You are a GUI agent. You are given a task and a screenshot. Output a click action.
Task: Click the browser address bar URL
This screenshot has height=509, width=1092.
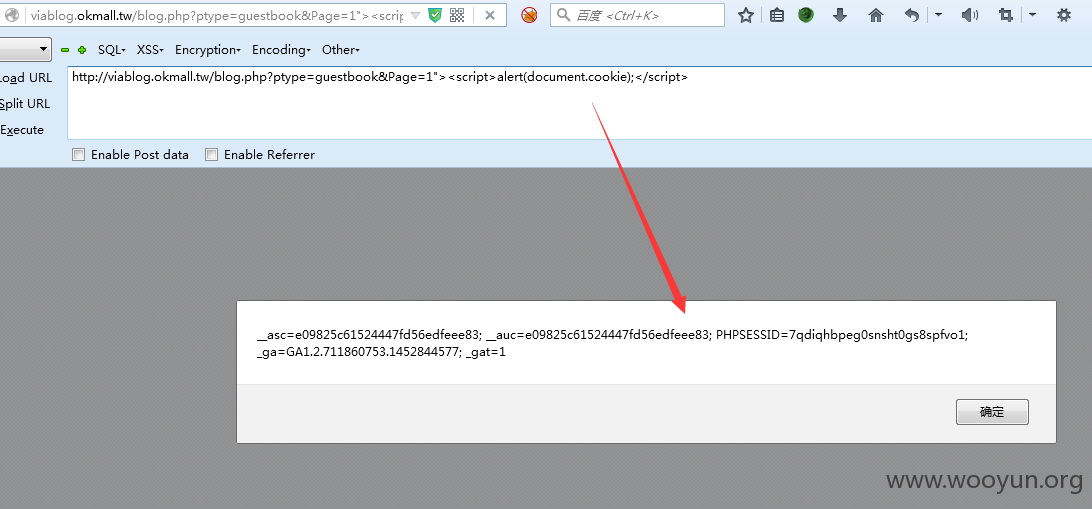click(x=217, y=15)
